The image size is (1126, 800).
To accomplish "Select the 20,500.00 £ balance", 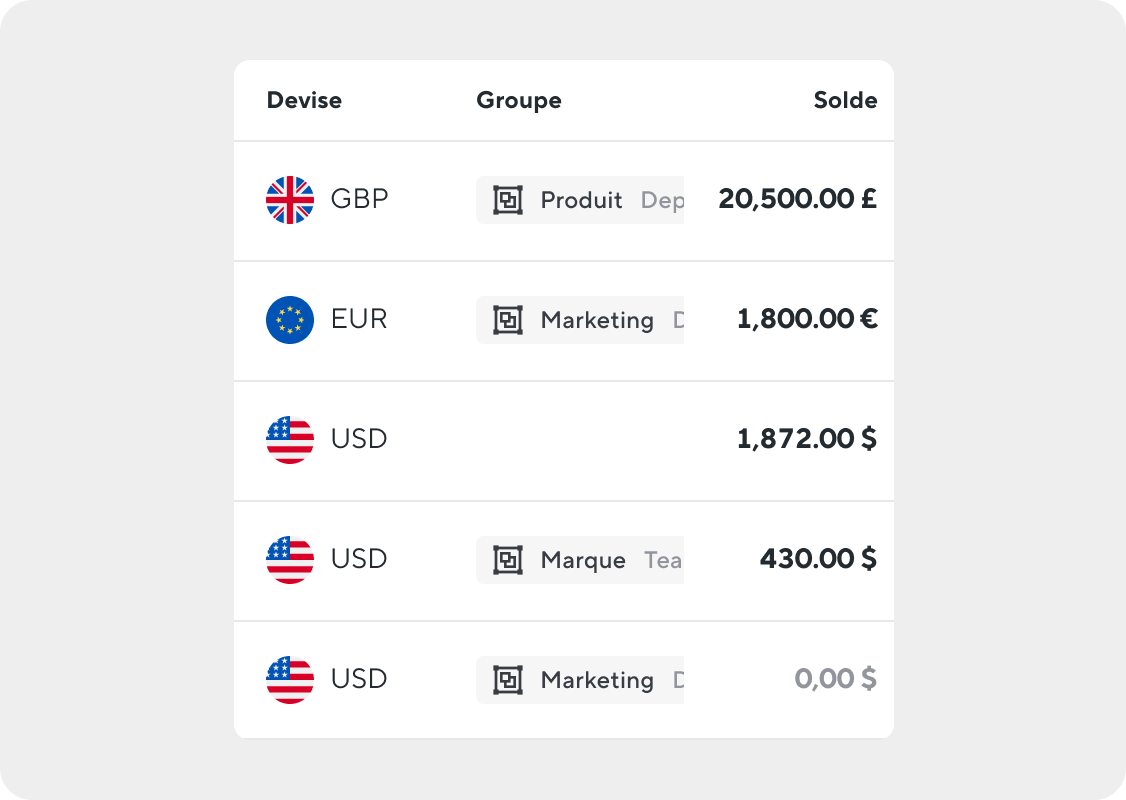I will [798, 199].
